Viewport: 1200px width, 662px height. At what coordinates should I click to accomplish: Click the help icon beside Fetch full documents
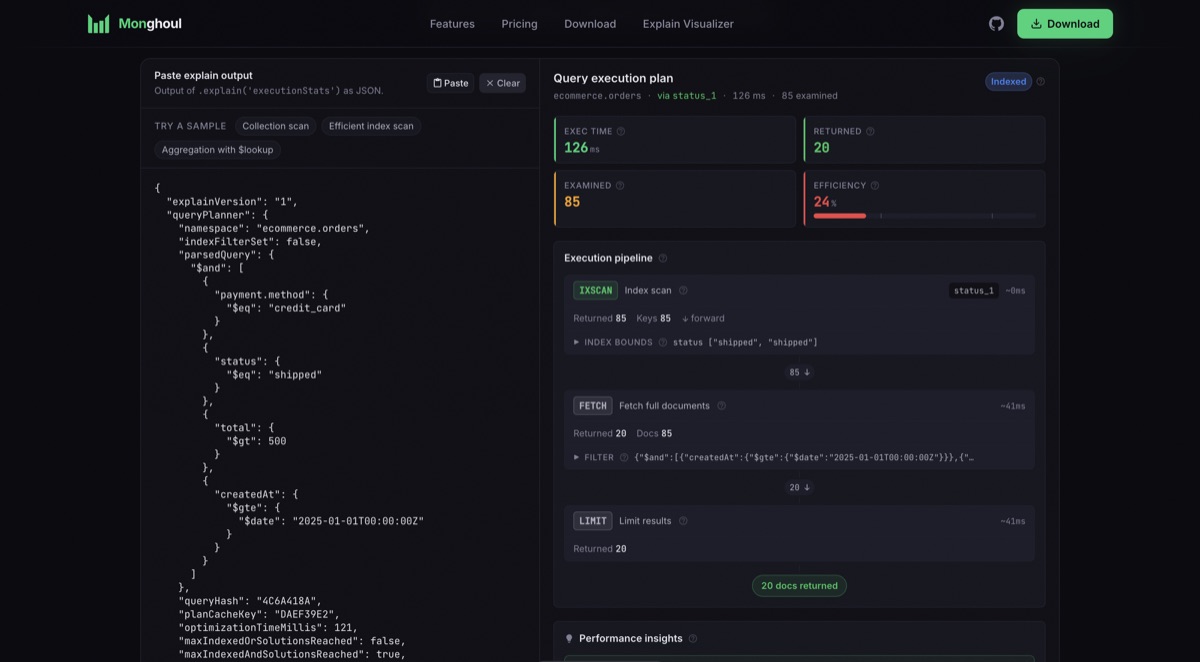click(x=722, y=406)
